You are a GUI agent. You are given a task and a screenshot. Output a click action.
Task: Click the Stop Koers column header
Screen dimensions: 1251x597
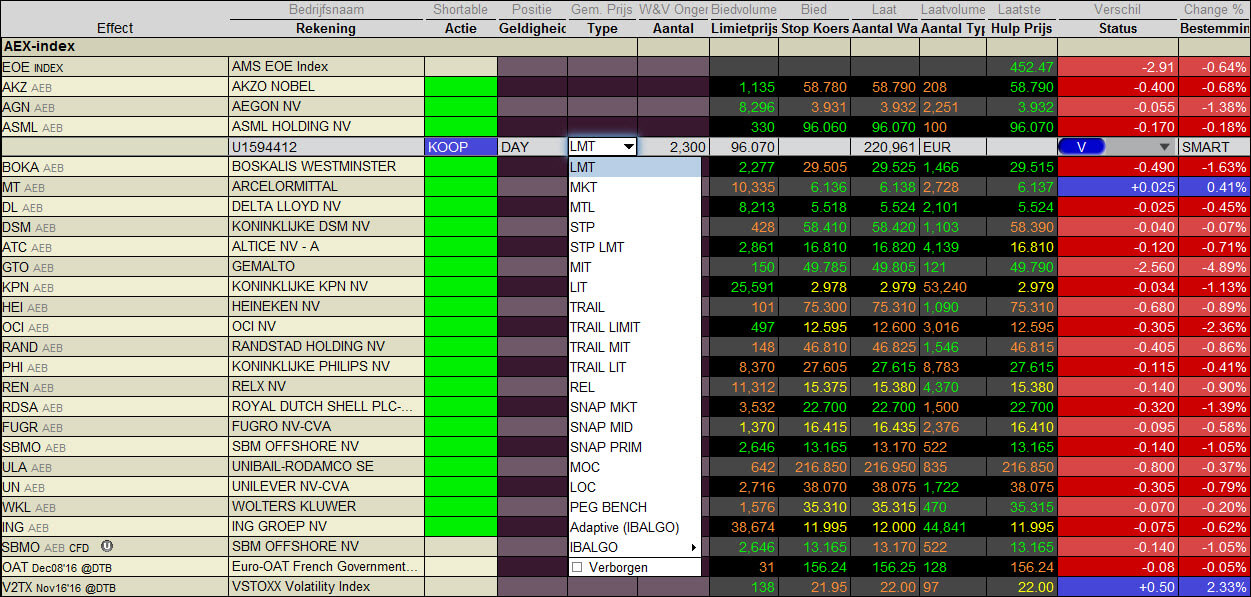coord(815,28)
